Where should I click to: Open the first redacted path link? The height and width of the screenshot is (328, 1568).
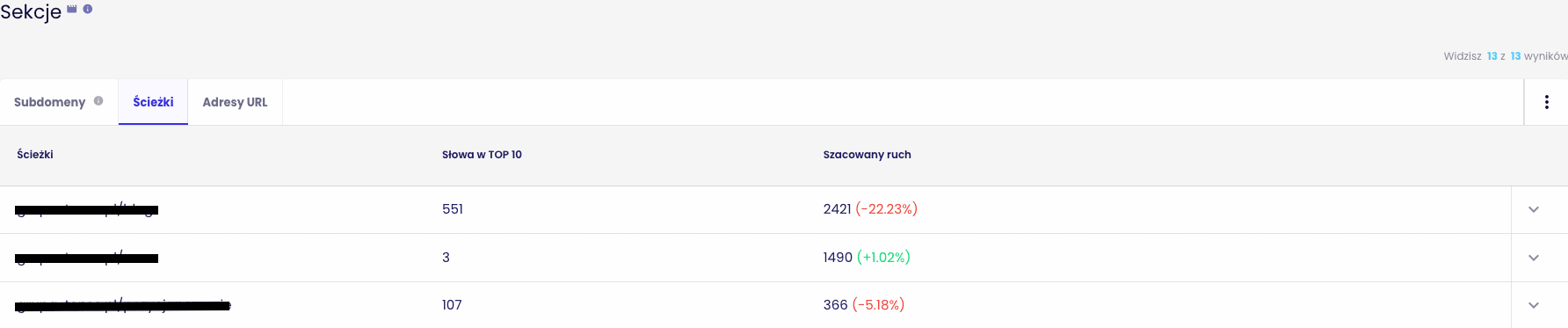point(87,209)
